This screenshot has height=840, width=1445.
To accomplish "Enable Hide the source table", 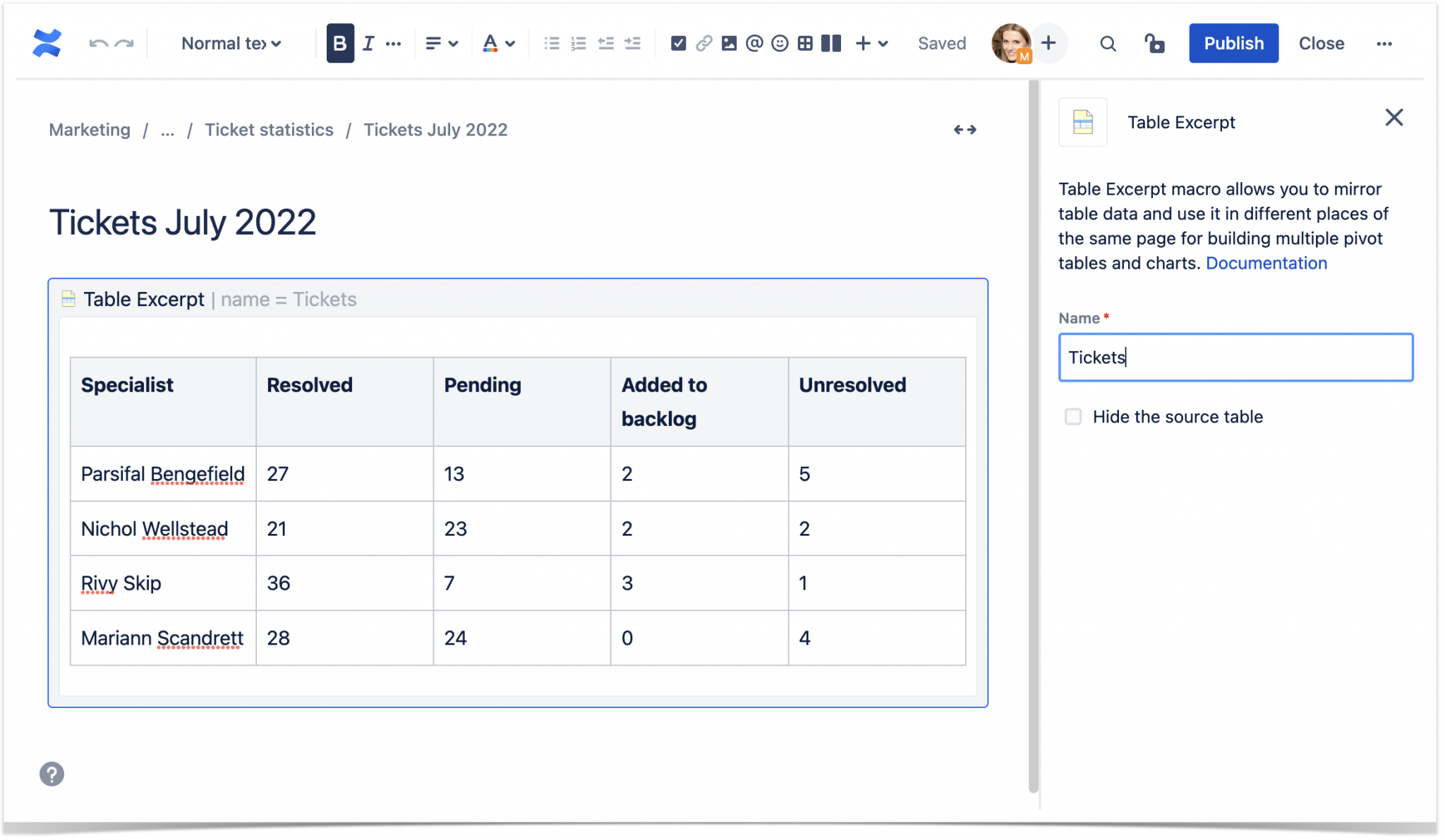I will 1073,417.
